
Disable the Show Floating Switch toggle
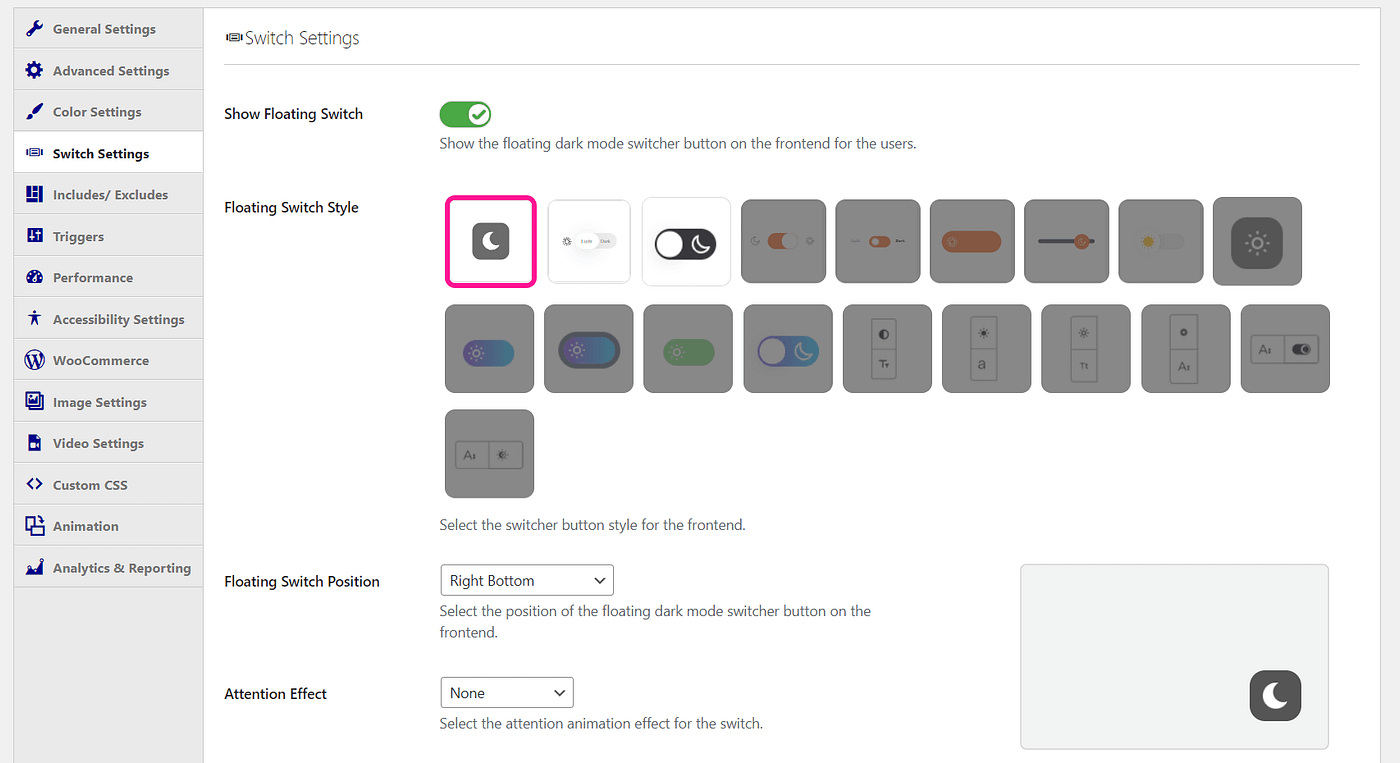(x=465, y=114)
